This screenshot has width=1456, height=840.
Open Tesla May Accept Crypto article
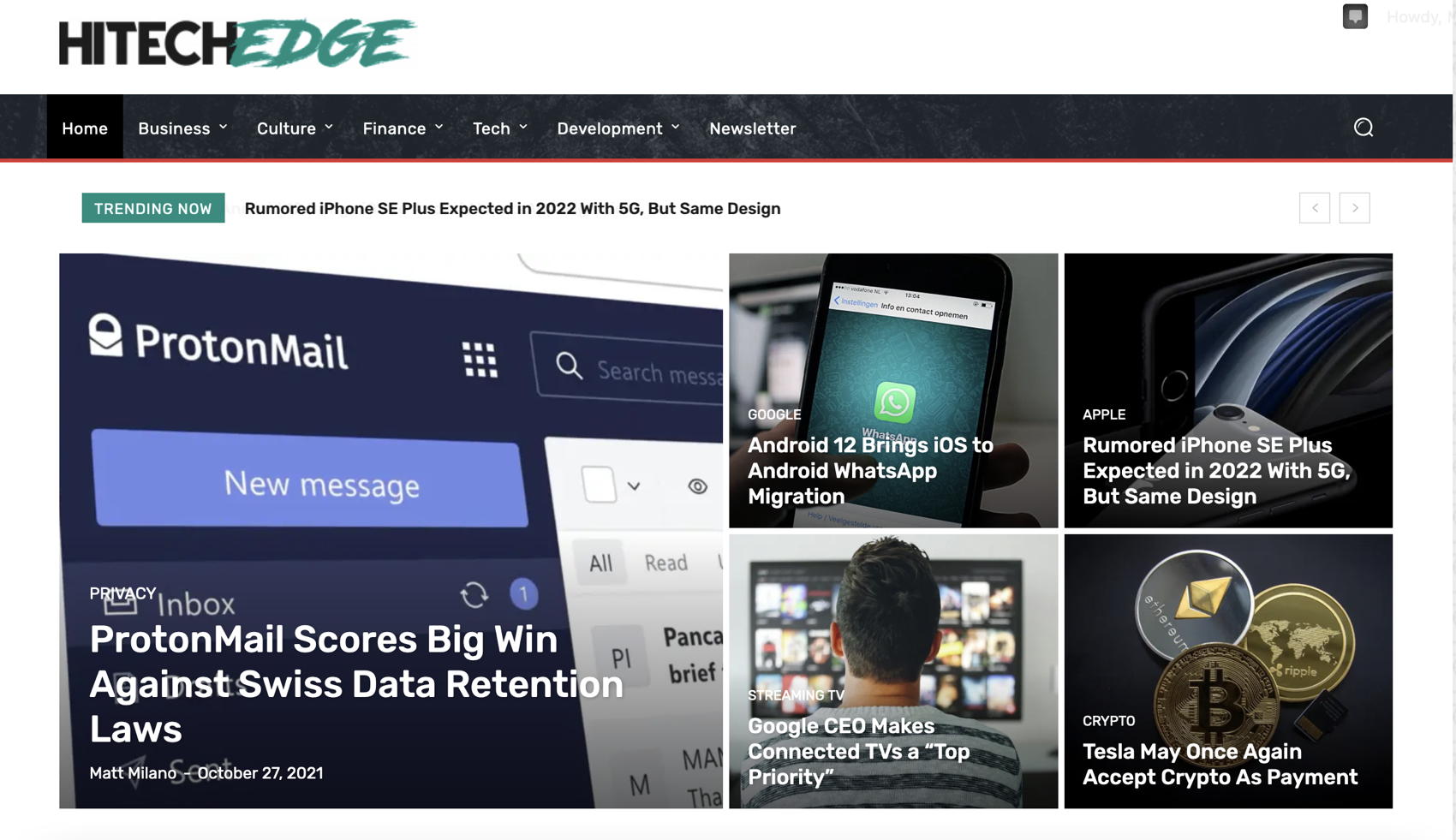pos(1220,764)
